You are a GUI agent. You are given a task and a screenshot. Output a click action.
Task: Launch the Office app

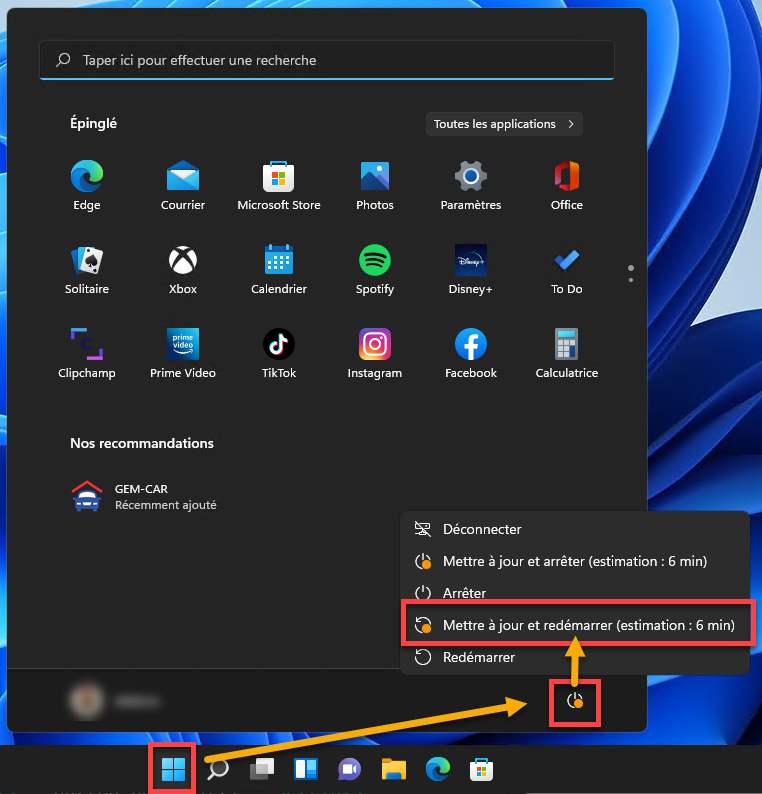click(567, 185)
